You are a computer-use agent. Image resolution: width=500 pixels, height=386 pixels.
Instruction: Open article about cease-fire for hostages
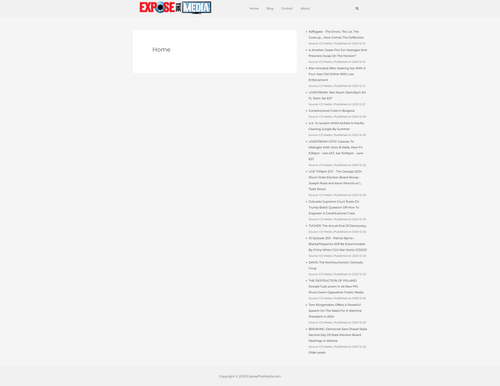[337, 53]
